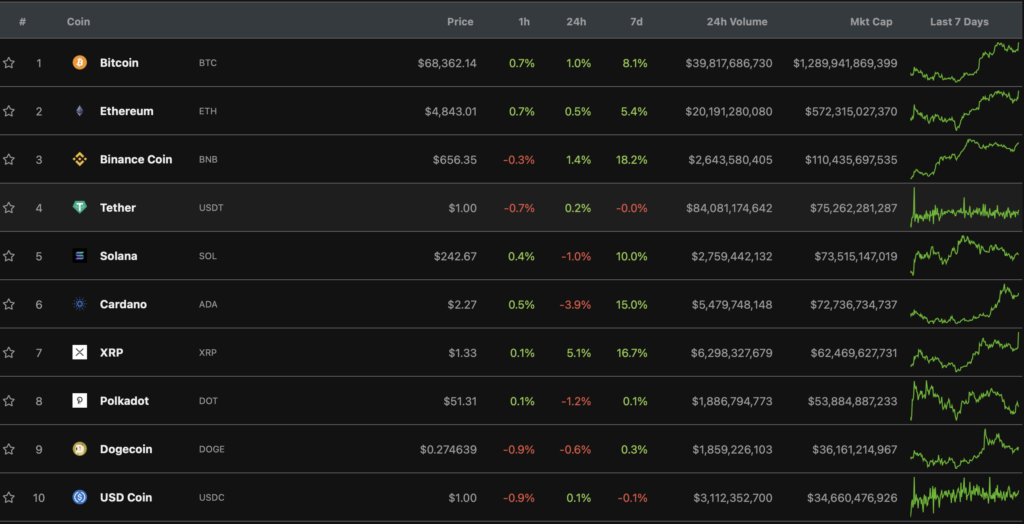Click the Dogecoin logo icon

point(80,449)
